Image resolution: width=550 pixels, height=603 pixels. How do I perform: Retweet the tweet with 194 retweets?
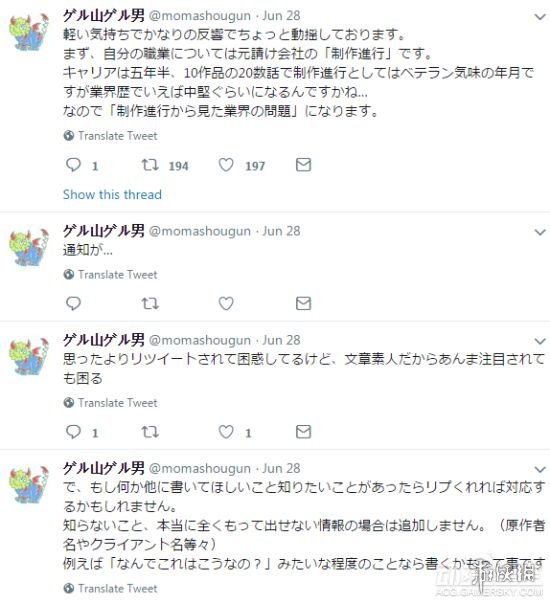(x=150, y=165)
